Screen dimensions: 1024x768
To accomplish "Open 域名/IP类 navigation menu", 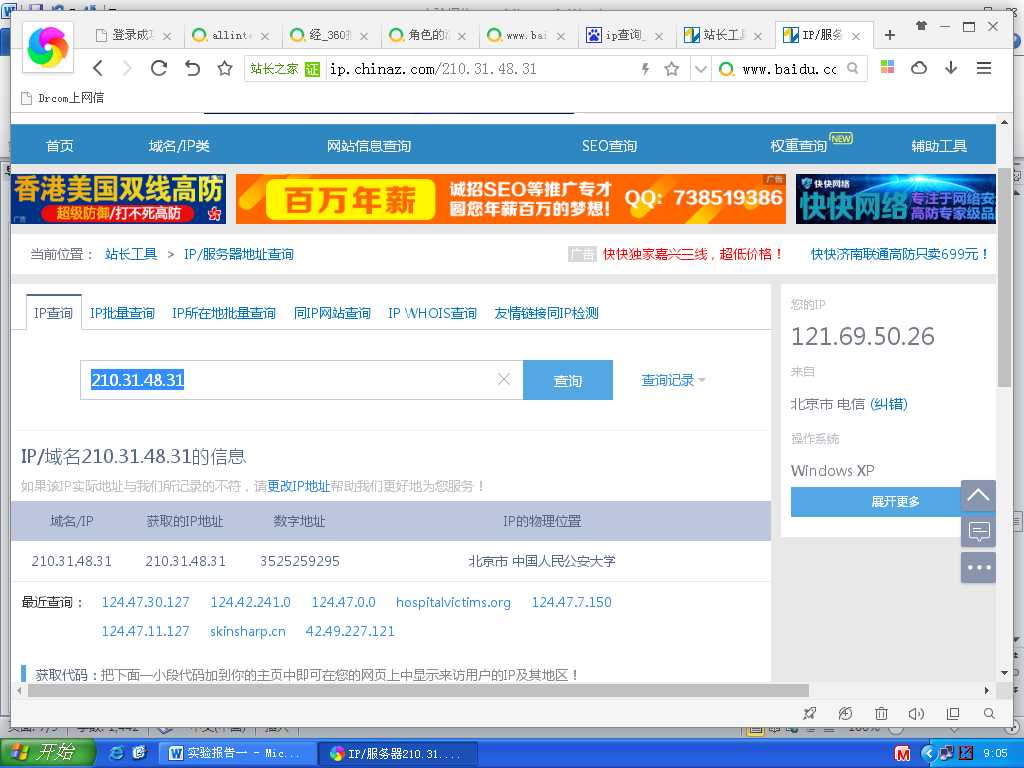I will pos(179,146).
